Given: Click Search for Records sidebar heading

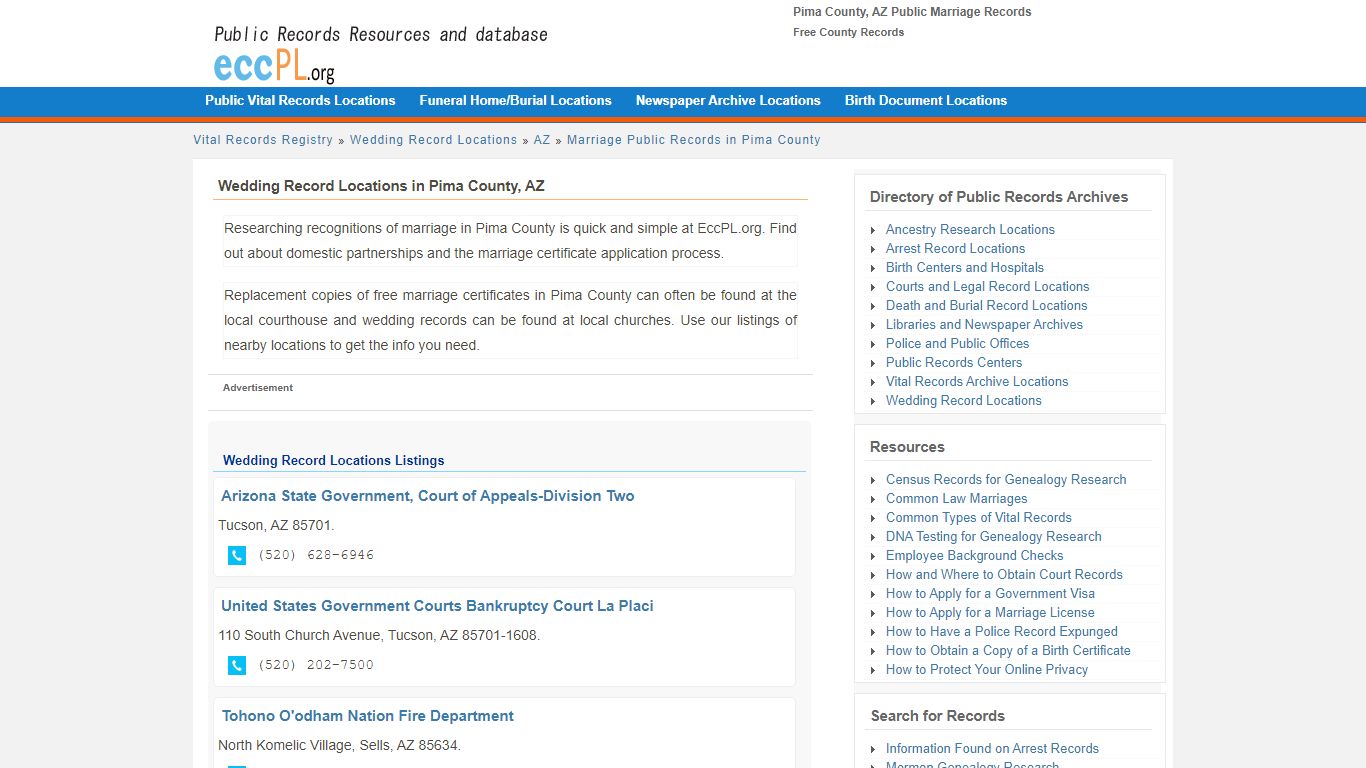Looking at the screenshot, I should pos(938,716).
